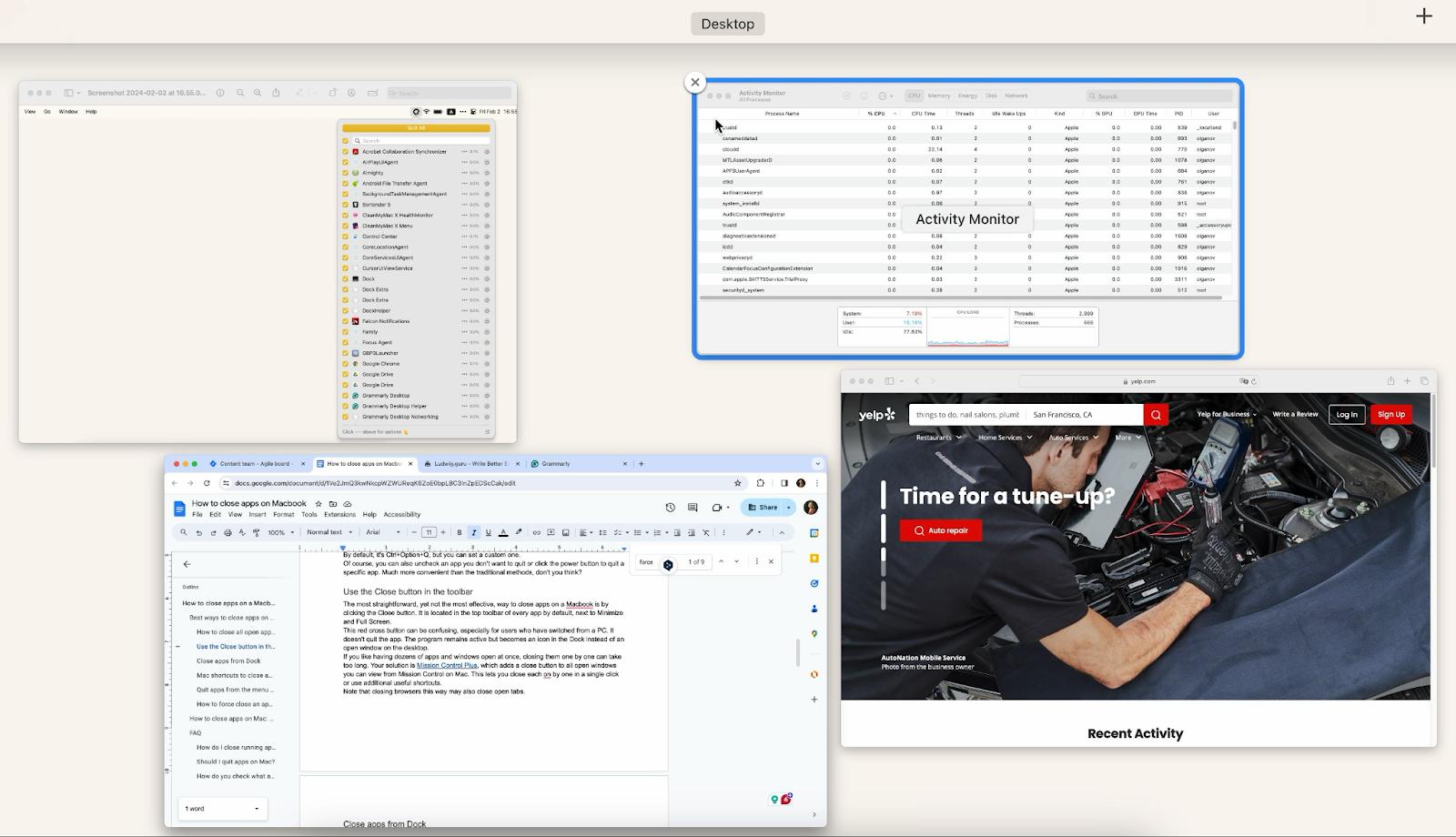Toggle checkbox for Almighty
This screenshot has width=1456, height=837.
pyautogui.click(x=346, y=173)
